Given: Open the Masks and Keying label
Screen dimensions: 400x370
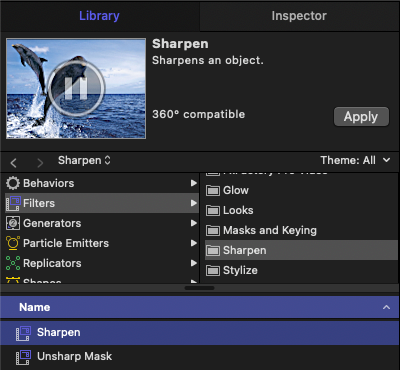Looking at the screenshot, I should [x=270, y=230].
